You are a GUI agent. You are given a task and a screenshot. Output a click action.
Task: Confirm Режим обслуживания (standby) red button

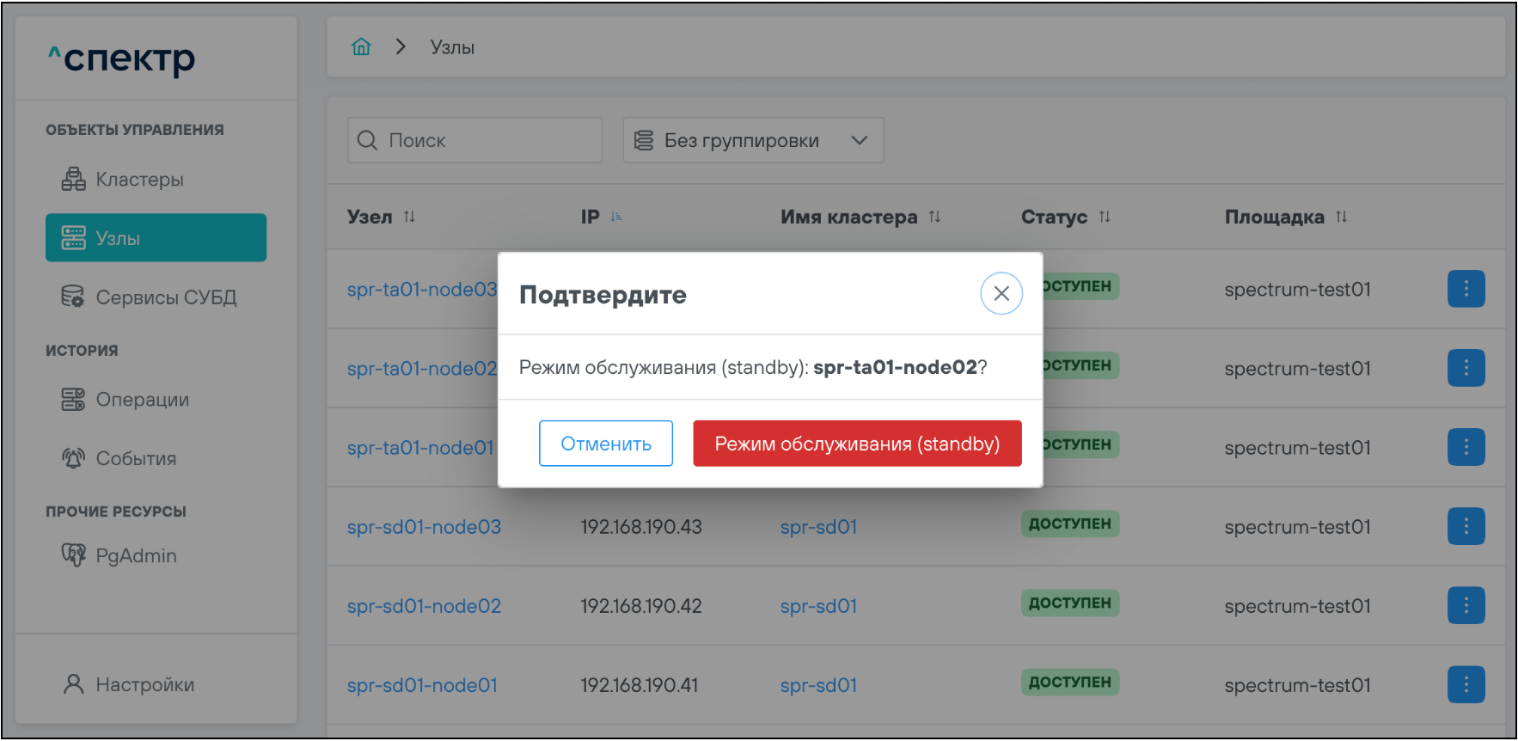click(x=857, y=444)
